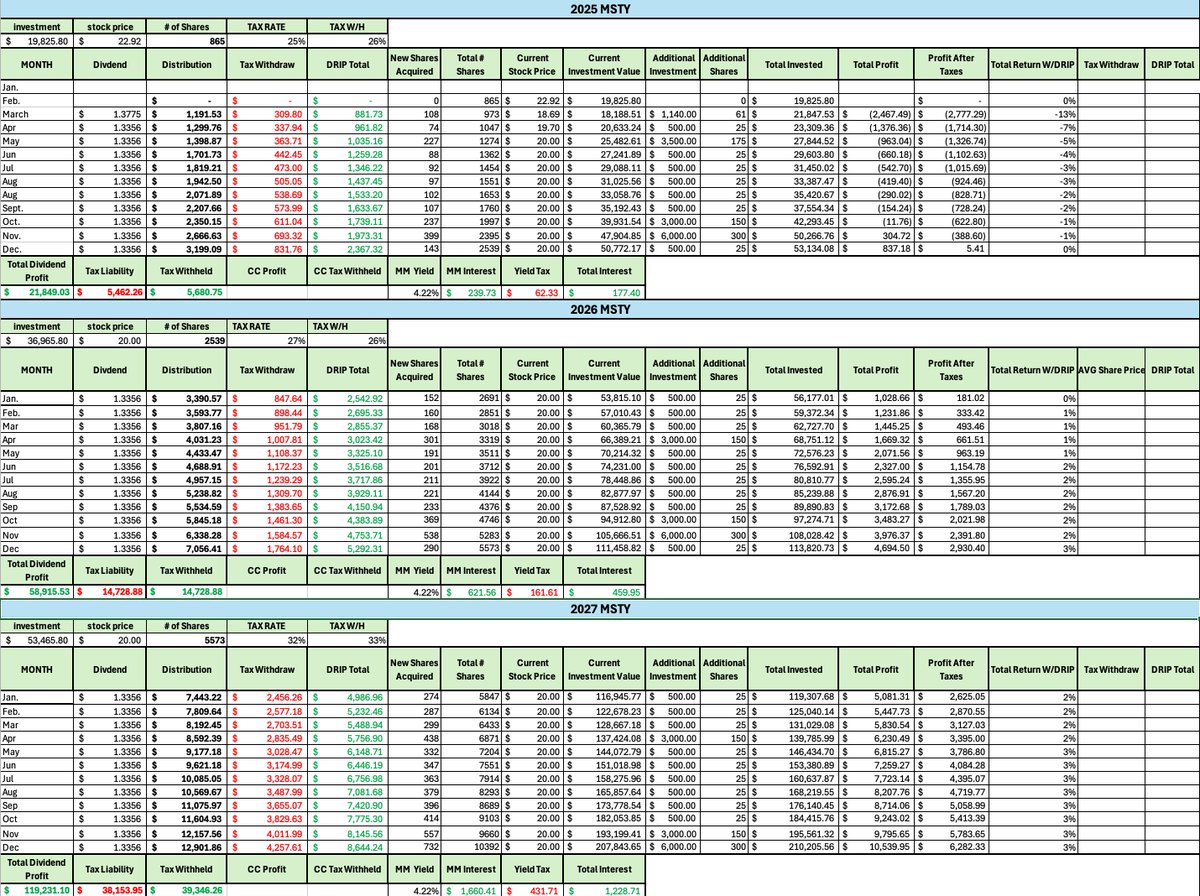The height and width of the screenshot is (896, 1200).
Task: Click DRIP total cell 8,644.24
Action: [x=347, y=846]
